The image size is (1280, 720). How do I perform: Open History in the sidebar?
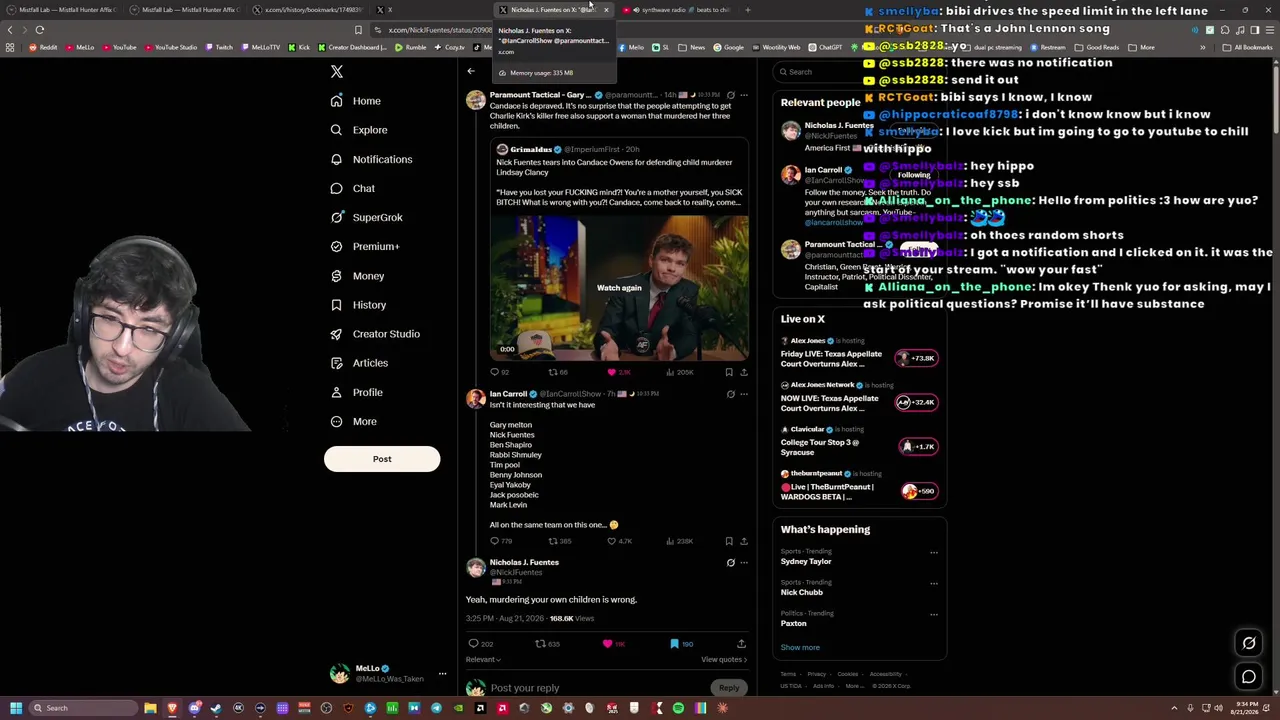pos(358,305)
